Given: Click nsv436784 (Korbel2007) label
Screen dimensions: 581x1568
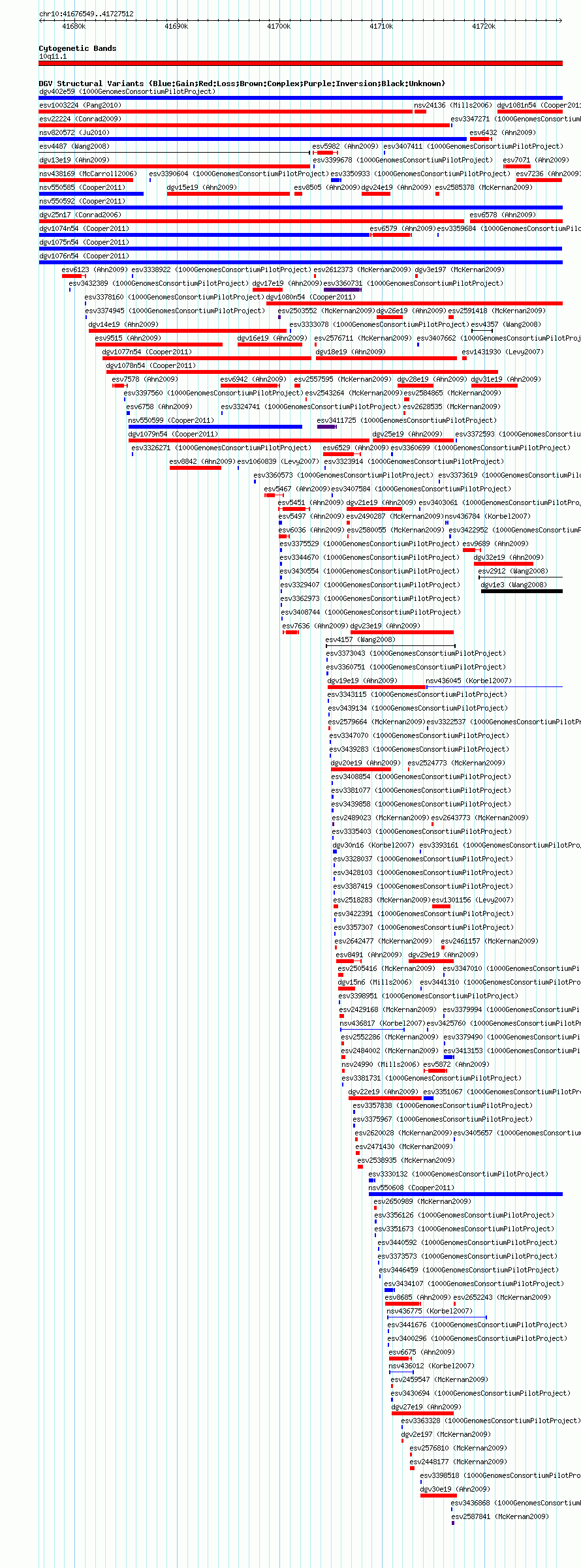Looking at the screenshot, I should pos(488,516).
